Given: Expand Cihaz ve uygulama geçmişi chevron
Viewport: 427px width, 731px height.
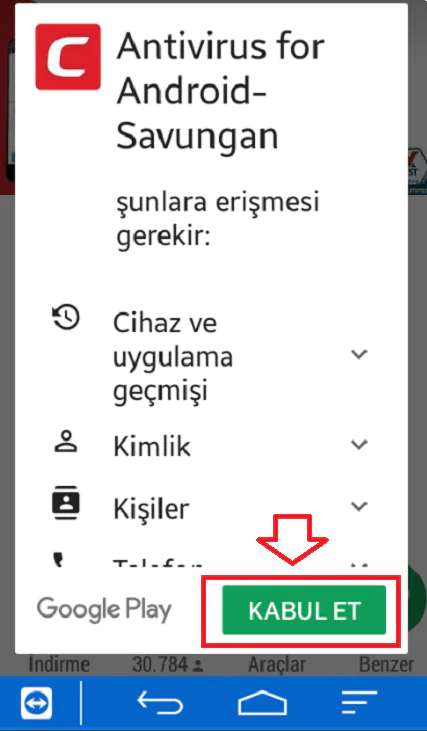Looking at the screenshot, I should click(x=359, y=354).
